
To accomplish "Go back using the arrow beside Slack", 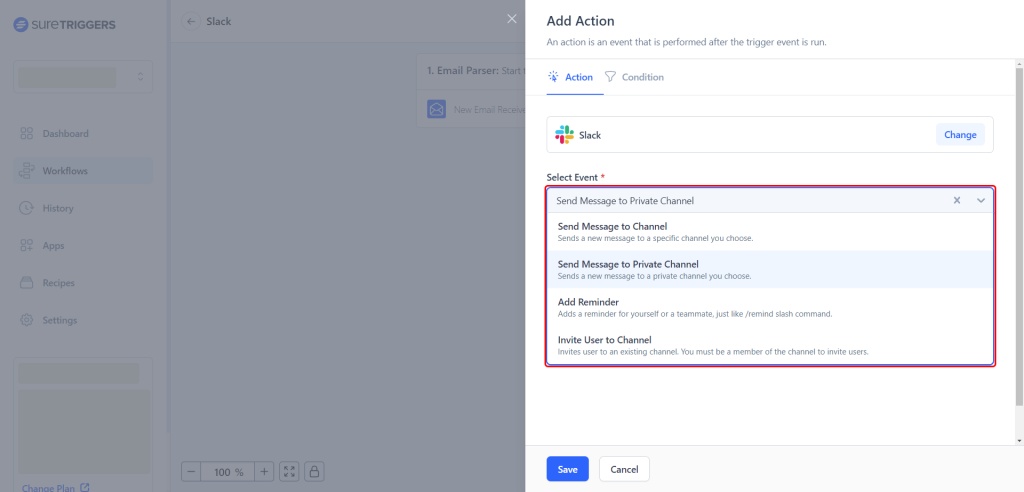I will 191,22.
